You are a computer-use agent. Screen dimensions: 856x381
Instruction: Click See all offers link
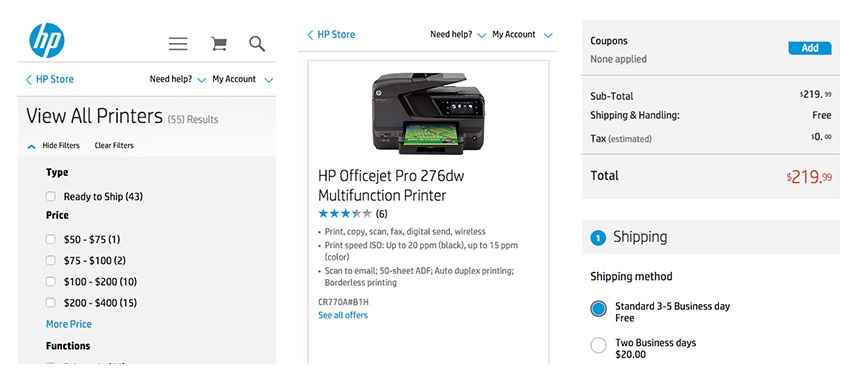pyautogui.click(x=343, y=315)
